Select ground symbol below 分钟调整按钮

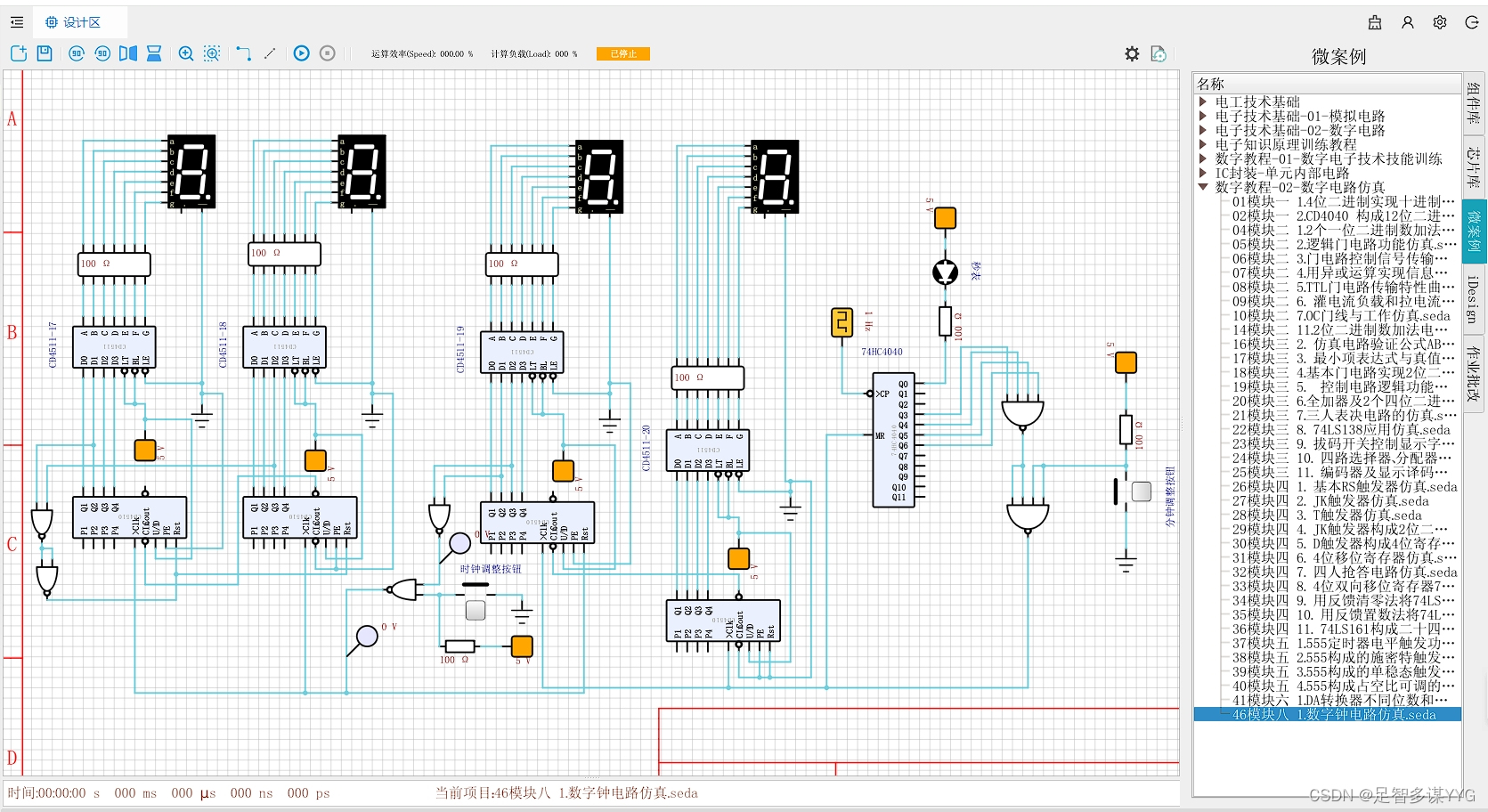tap(1126, 561)
